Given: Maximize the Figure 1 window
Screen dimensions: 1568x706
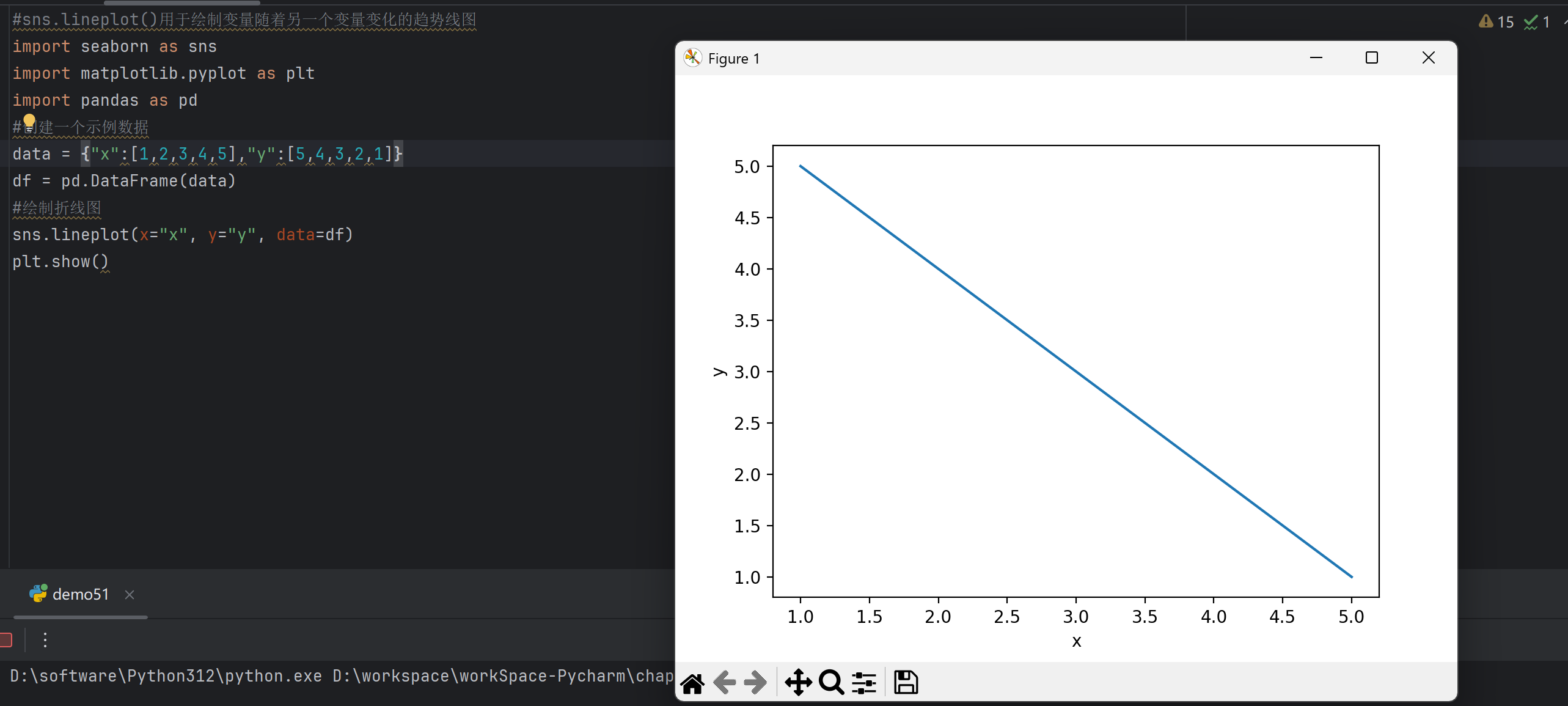Looking at the screenshot, I should tap(1372, 58).
